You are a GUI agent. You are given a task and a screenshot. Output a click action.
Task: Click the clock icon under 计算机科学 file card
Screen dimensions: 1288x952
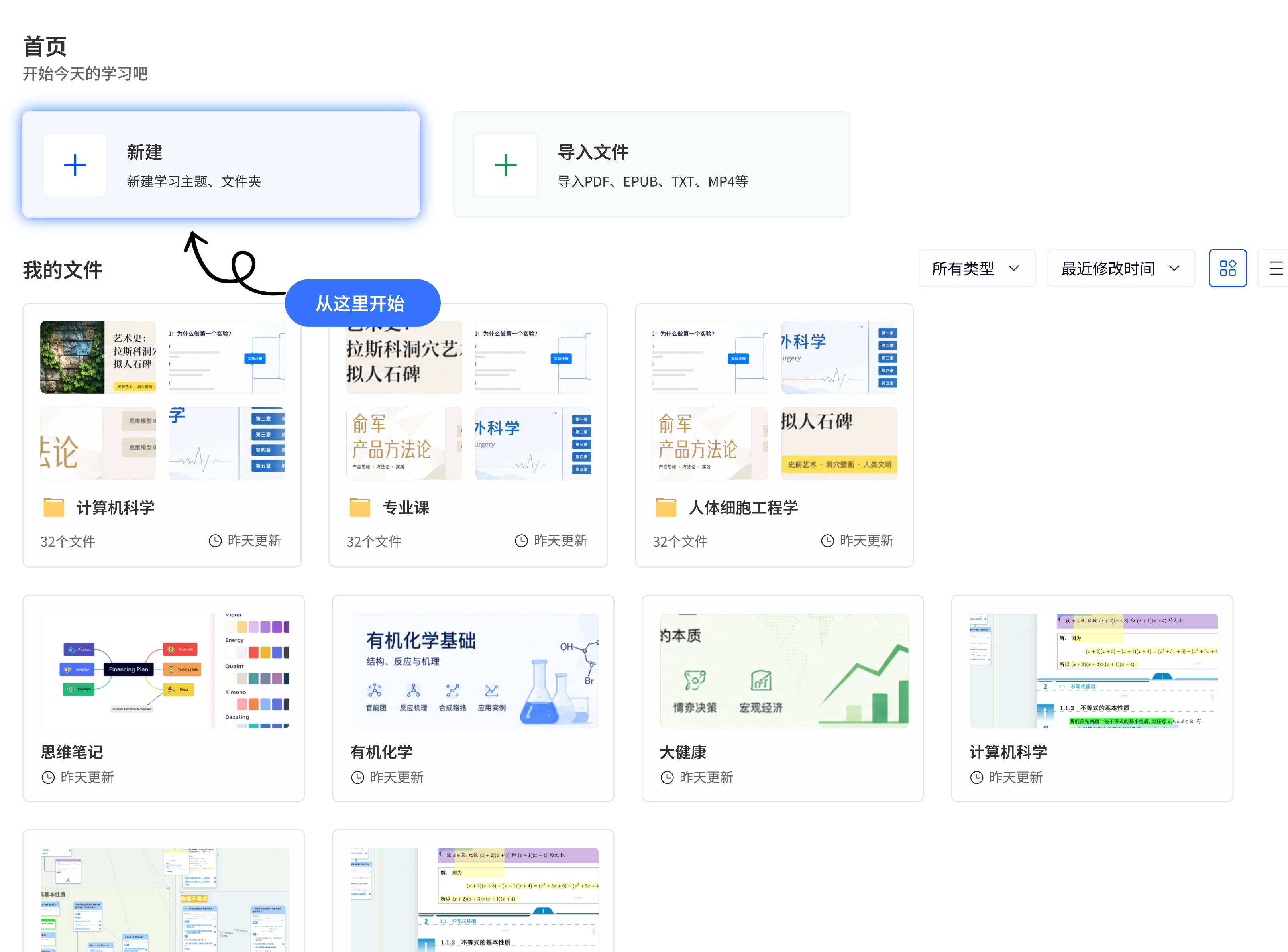(x=976, y=777)
